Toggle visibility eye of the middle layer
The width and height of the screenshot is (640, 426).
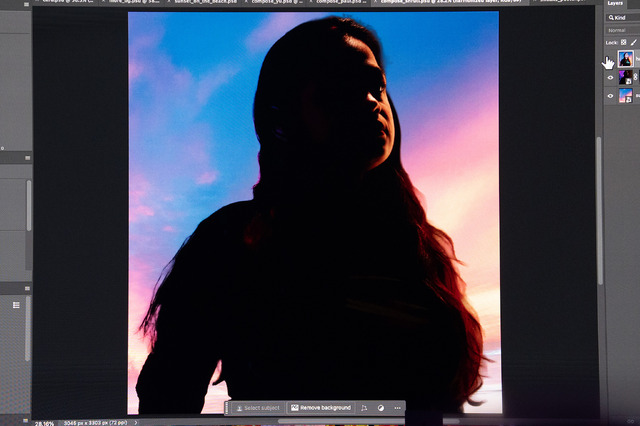610,78
